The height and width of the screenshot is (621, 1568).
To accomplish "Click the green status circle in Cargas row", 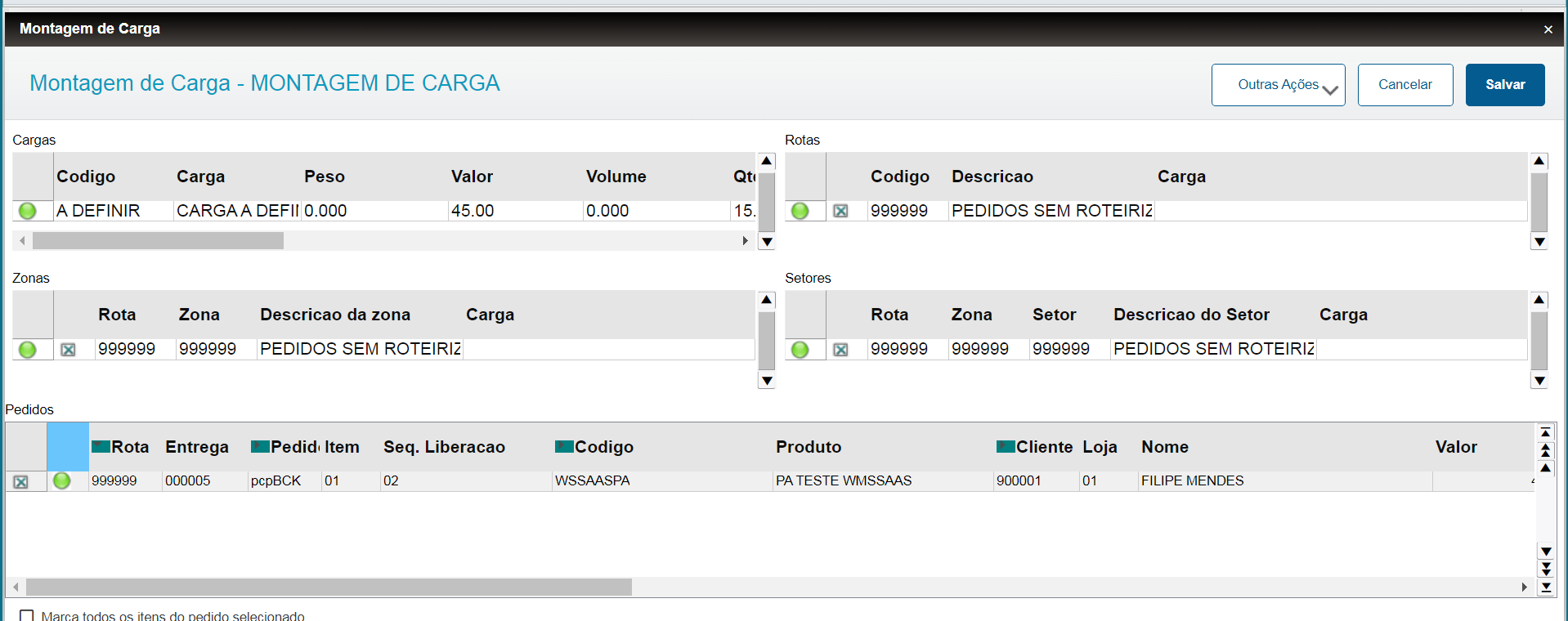I will (27, 211).
